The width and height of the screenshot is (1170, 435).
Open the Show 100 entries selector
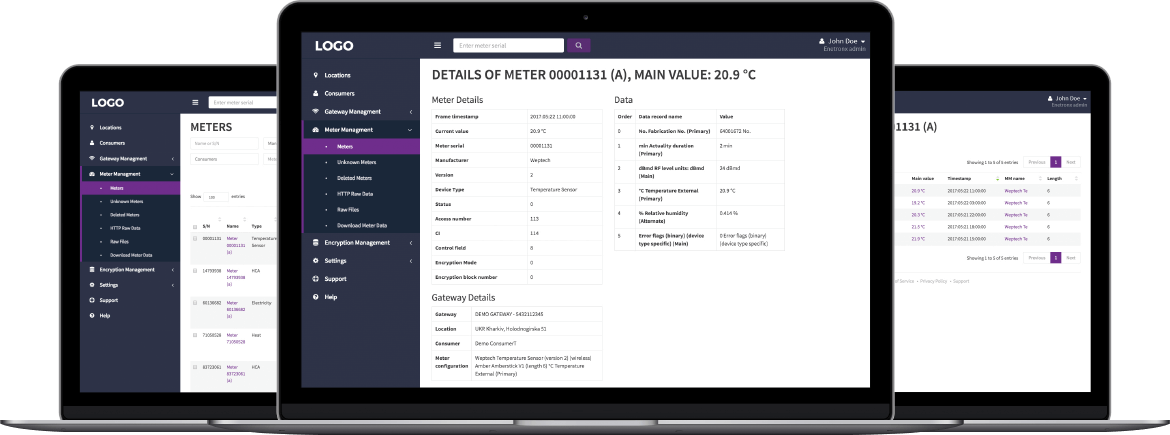pyautogui.click(x=216, y=197)
